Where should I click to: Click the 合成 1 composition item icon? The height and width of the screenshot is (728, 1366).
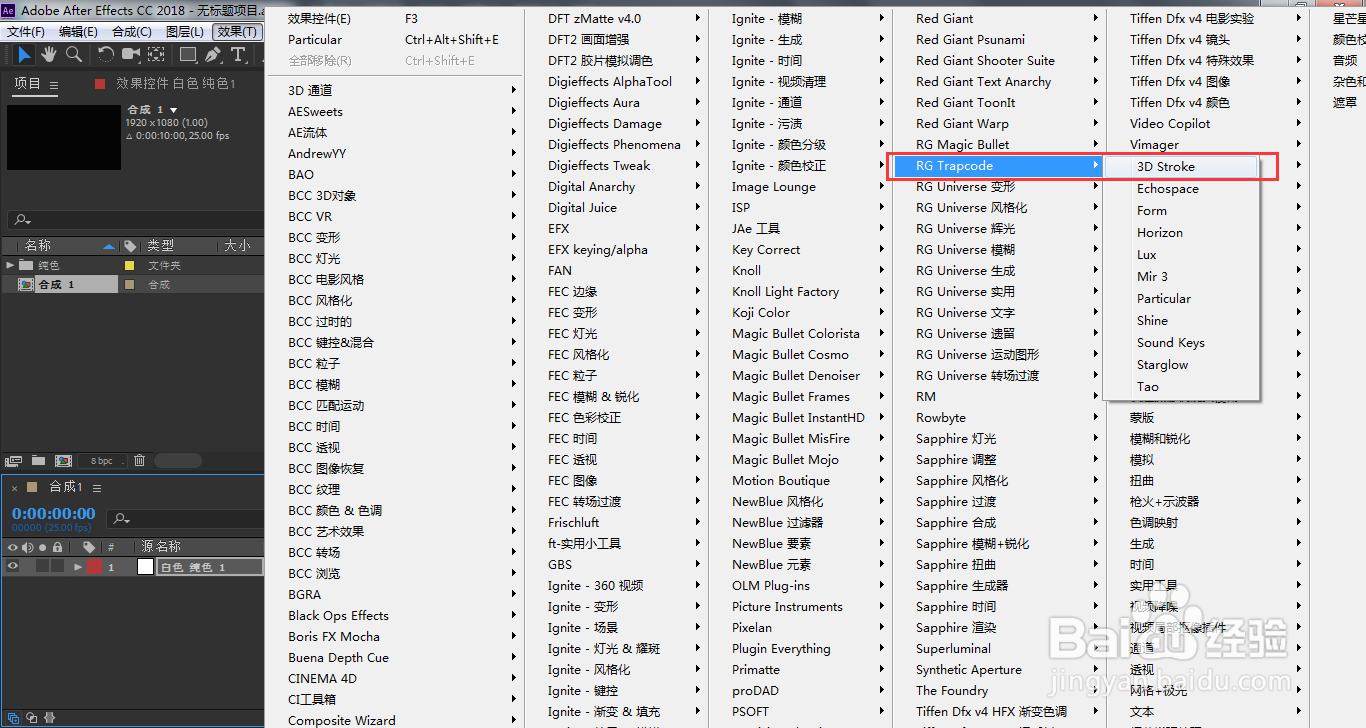[x=26, y=285]
